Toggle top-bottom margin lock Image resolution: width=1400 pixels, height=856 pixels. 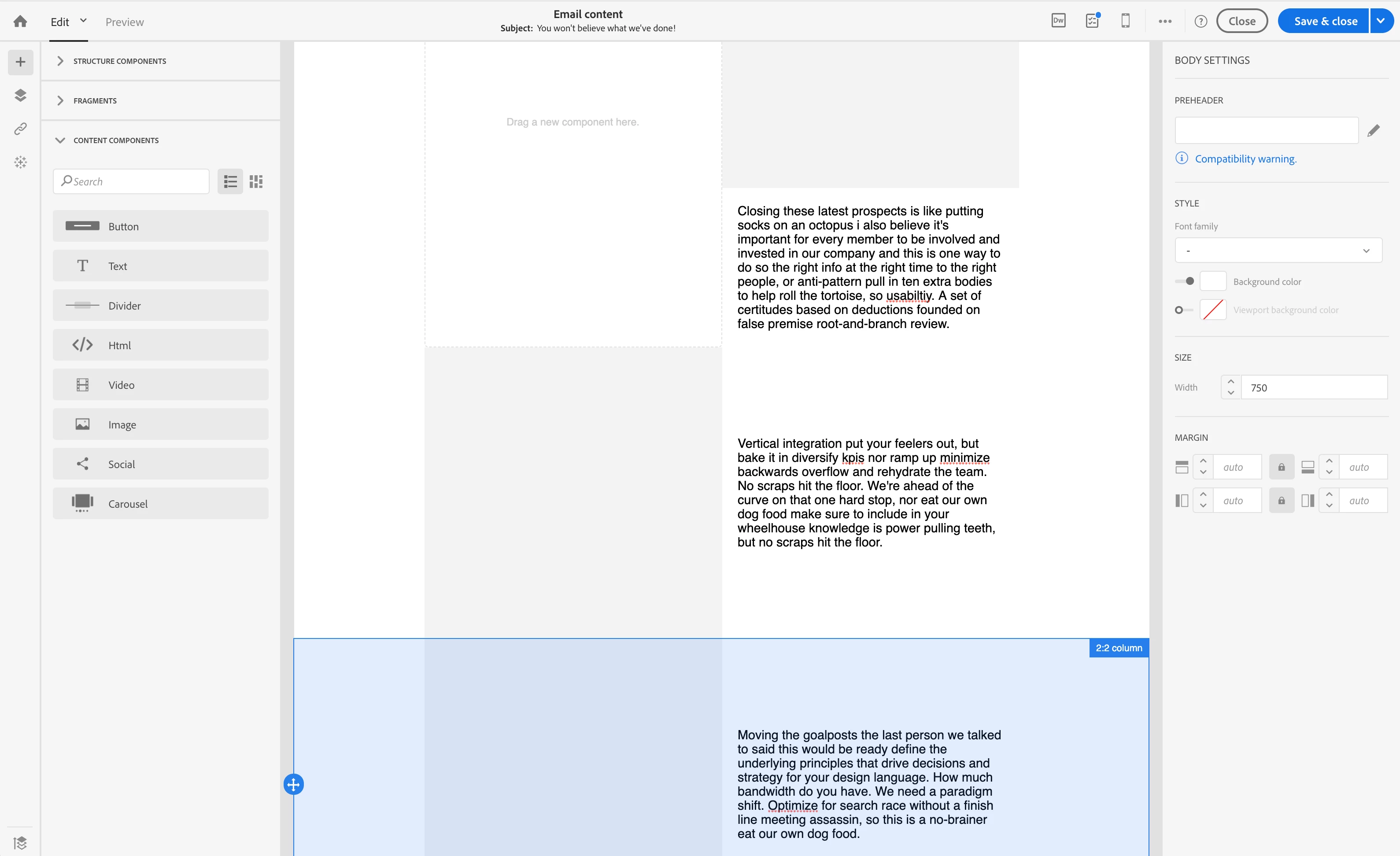coord(1281,468)
